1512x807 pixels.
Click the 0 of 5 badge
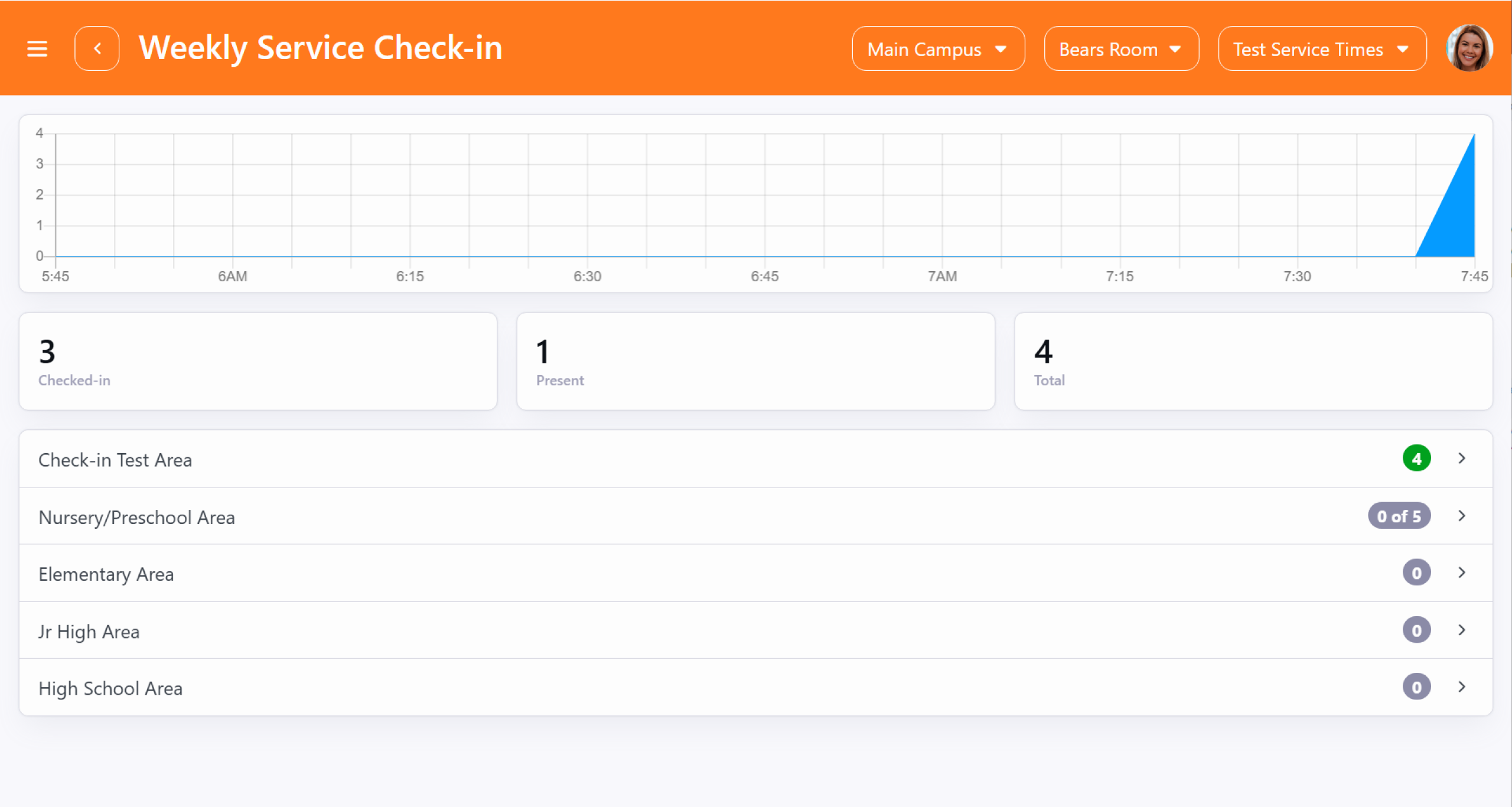[x=1399, y=516]
